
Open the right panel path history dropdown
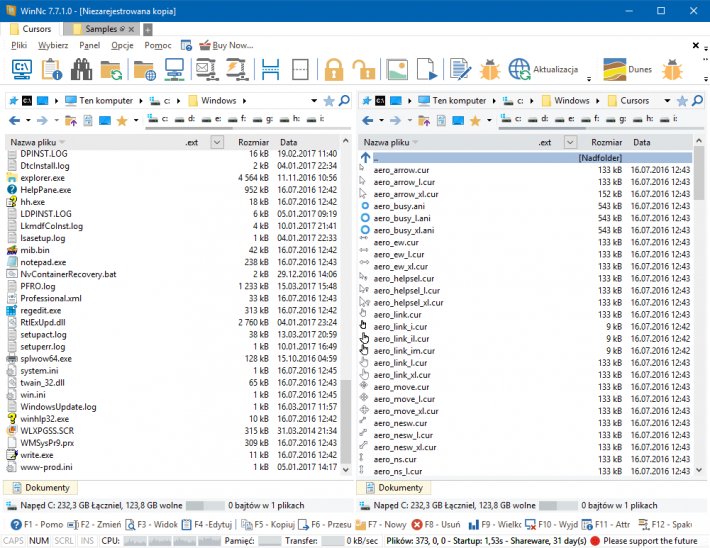coord(667,101)
